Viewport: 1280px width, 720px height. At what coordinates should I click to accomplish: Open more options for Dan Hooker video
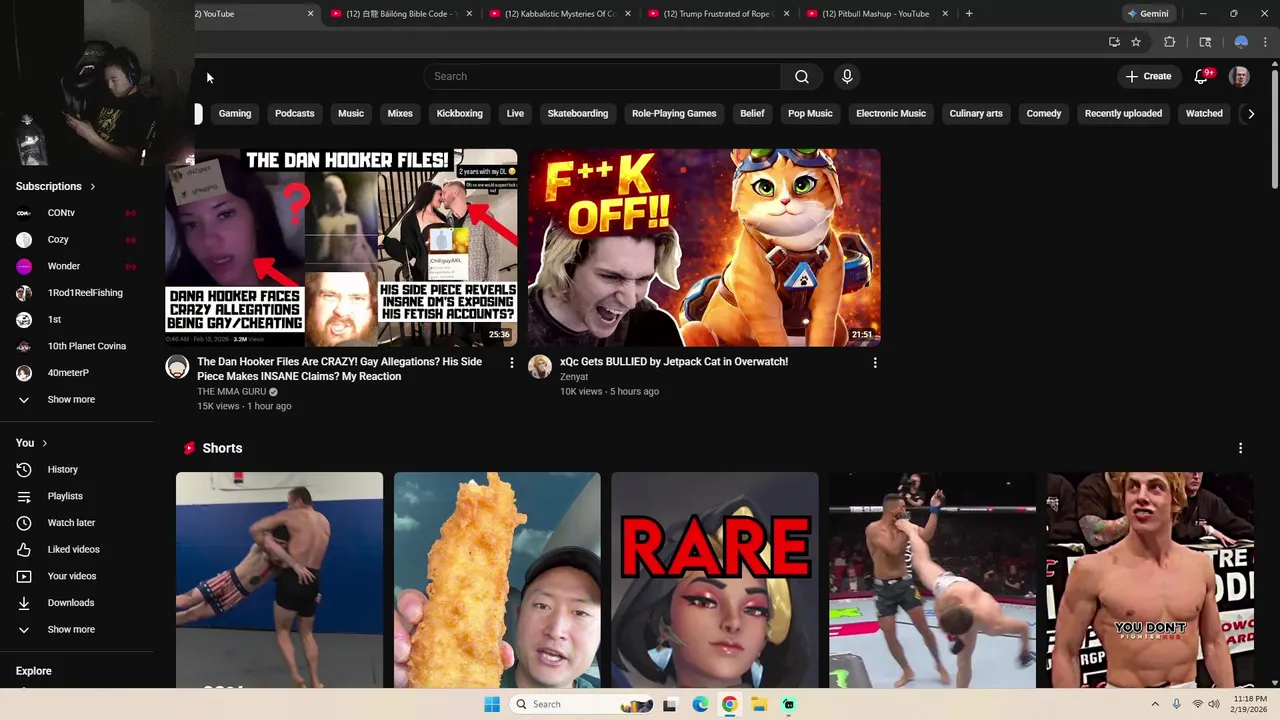(x=511, y=363)
